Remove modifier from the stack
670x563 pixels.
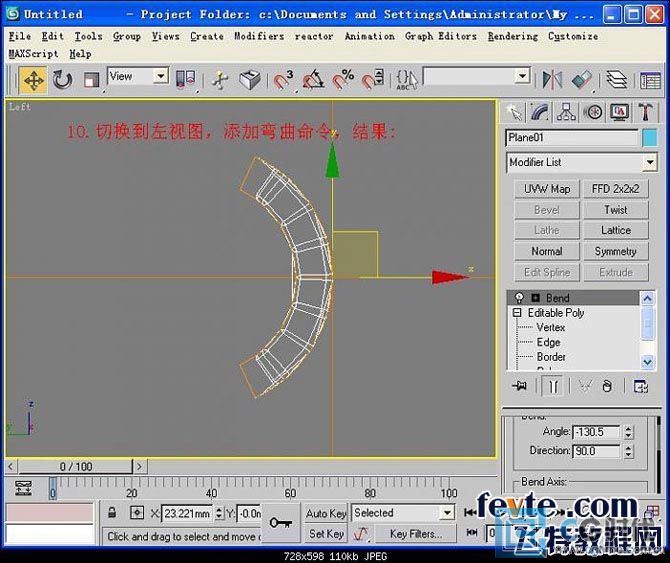coord(607,386)
